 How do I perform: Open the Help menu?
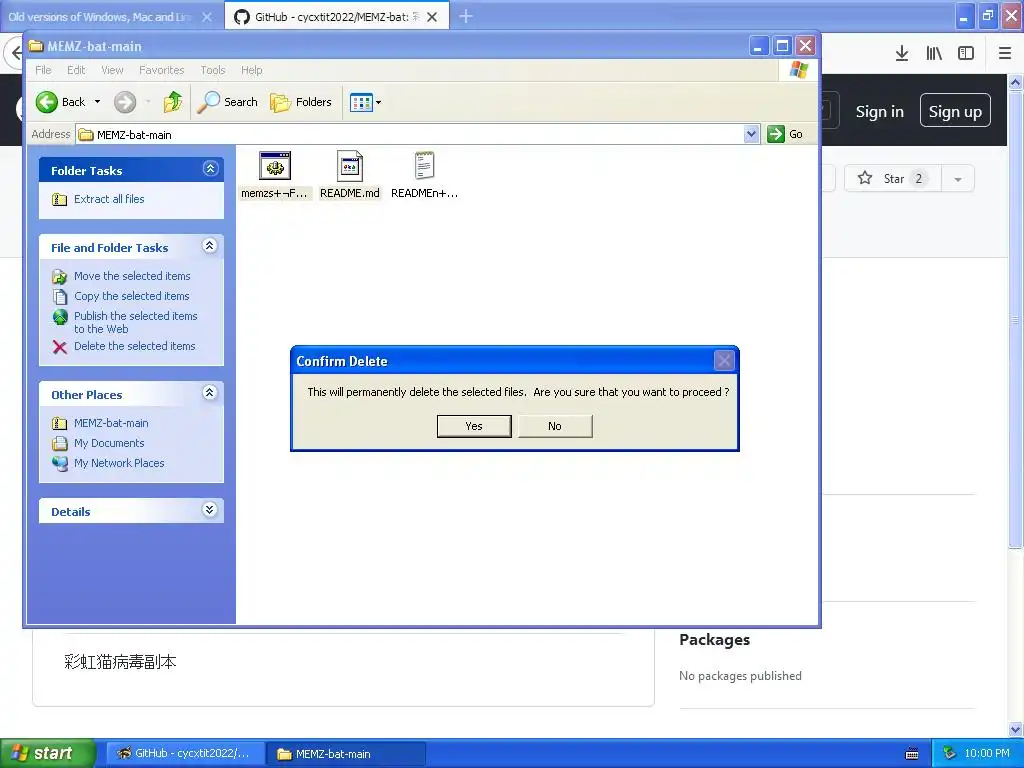(x=251, y=70)
